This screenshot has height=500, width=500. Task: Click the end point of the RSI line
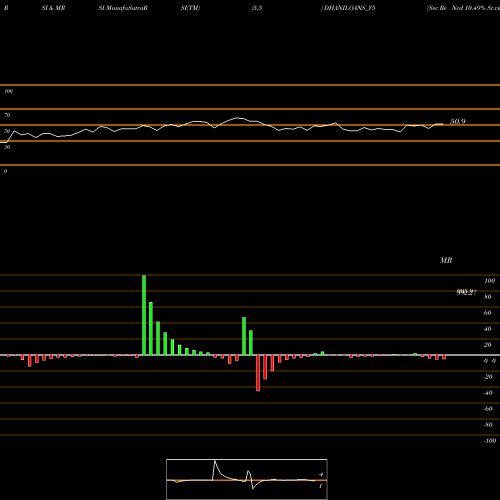pyautogui.click(x=443, y=124)
